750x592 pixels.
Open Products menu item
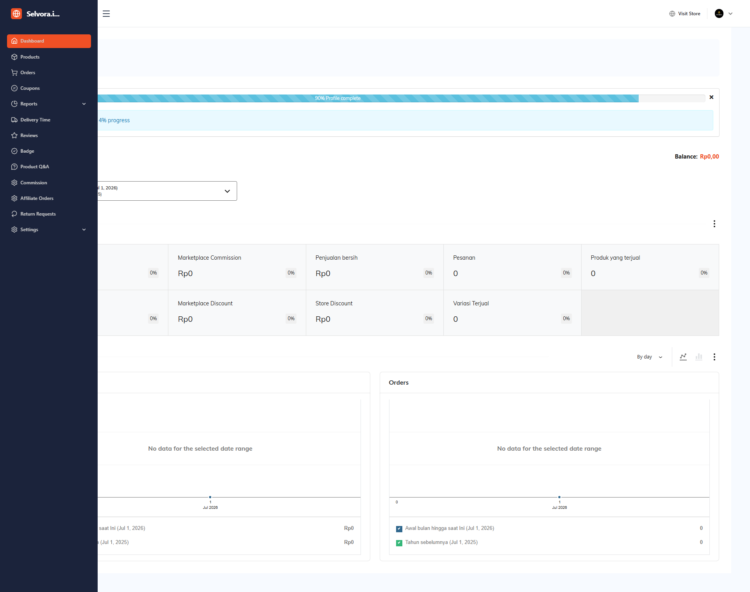point(49,57)
